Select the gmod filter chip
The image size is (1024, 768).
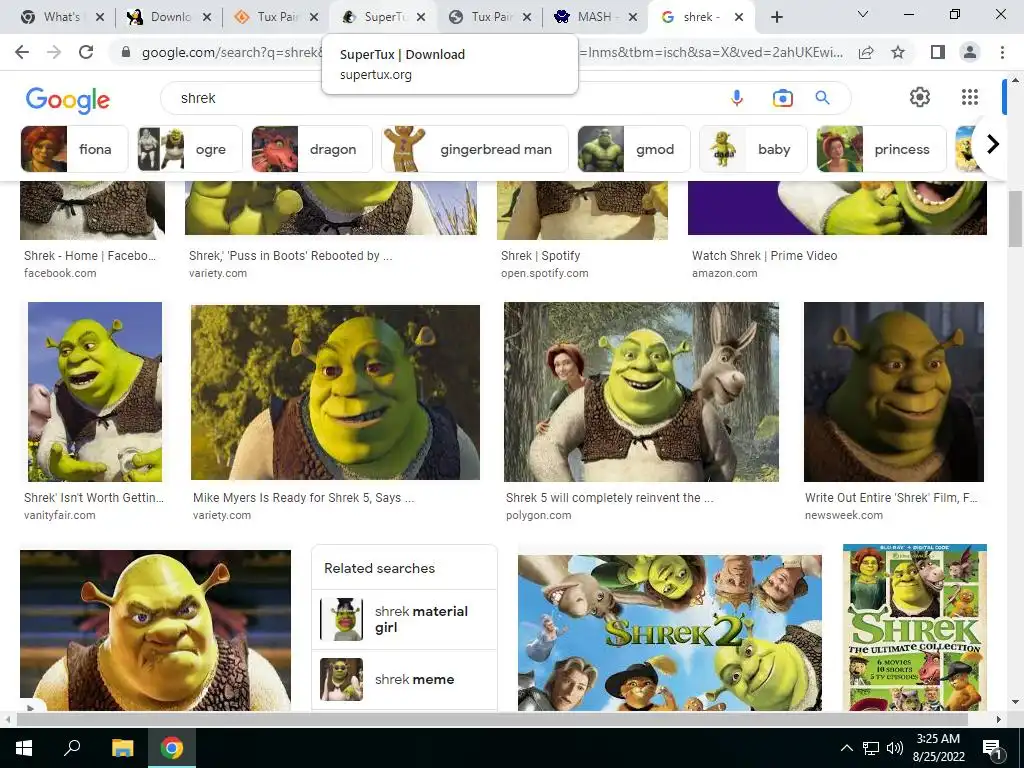[633, 149]
